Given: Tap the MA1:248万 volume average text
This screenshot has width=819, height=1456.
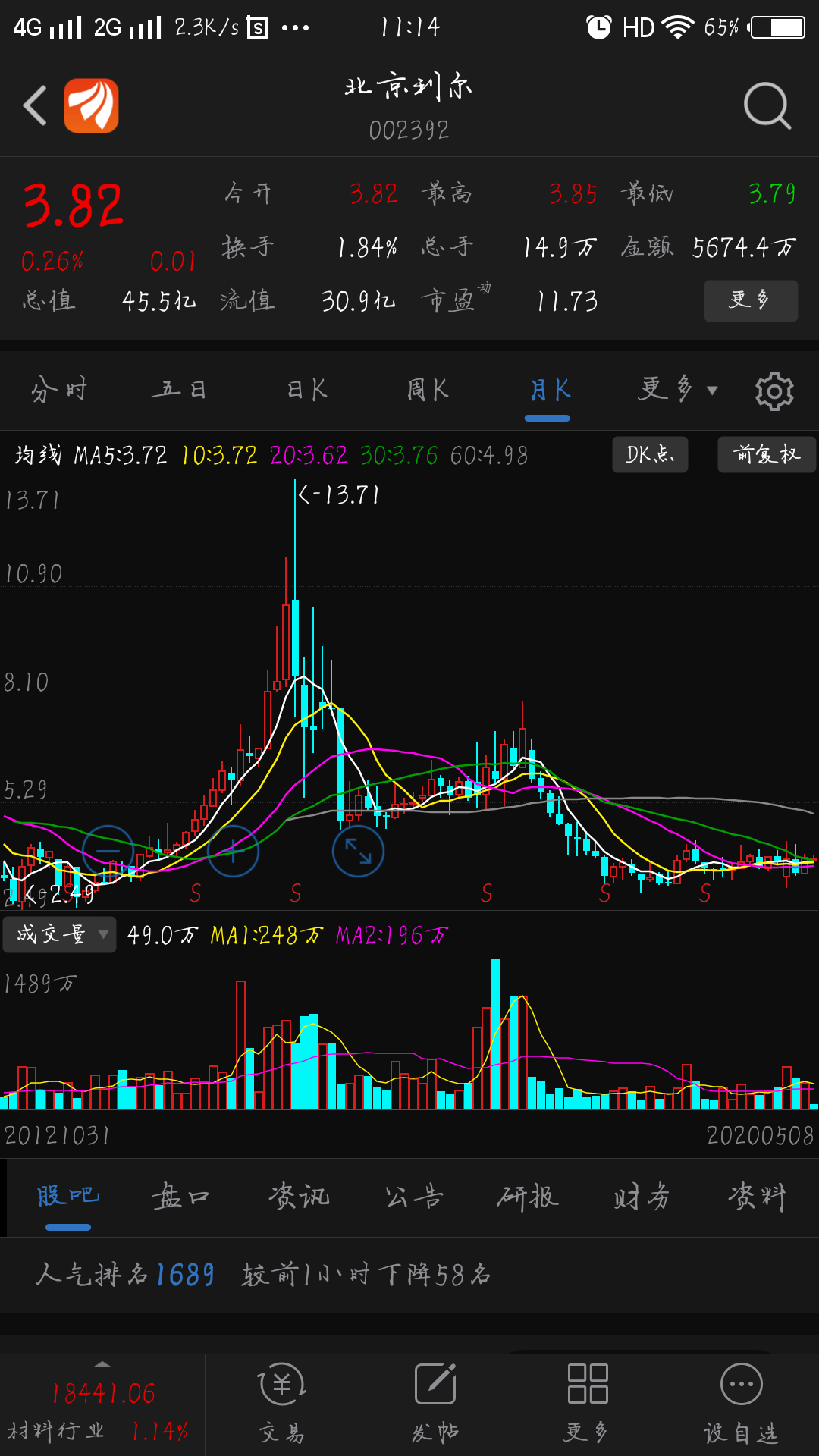Looking at the screenshot, I should point(267,935).
